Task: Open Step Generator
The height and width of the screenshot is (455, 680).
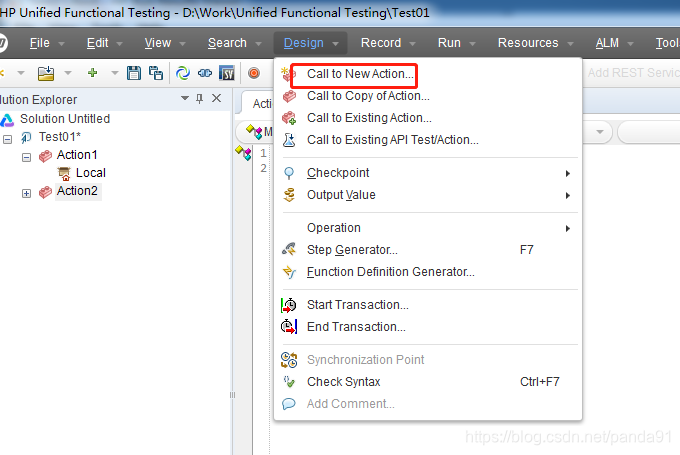Action: [x=428, y=250]
